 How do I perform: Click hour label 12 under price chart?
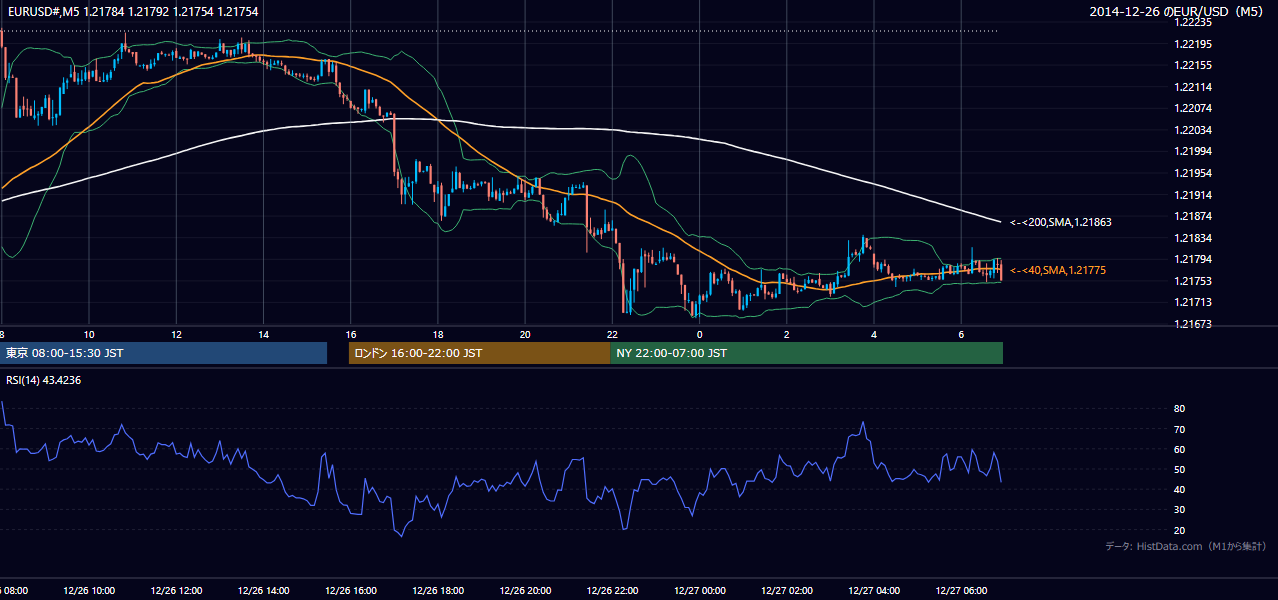[176, 334]
